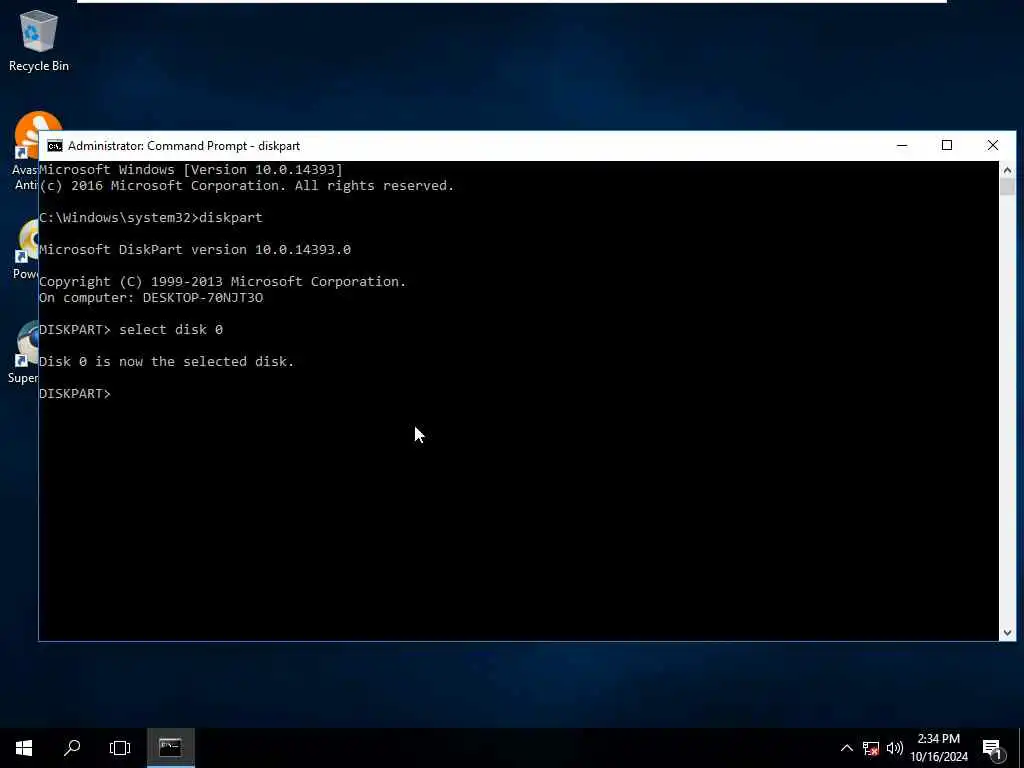
Task: Click the 'C:\Windows\system32>diskpart' line
Action: (x=151, y=217)
